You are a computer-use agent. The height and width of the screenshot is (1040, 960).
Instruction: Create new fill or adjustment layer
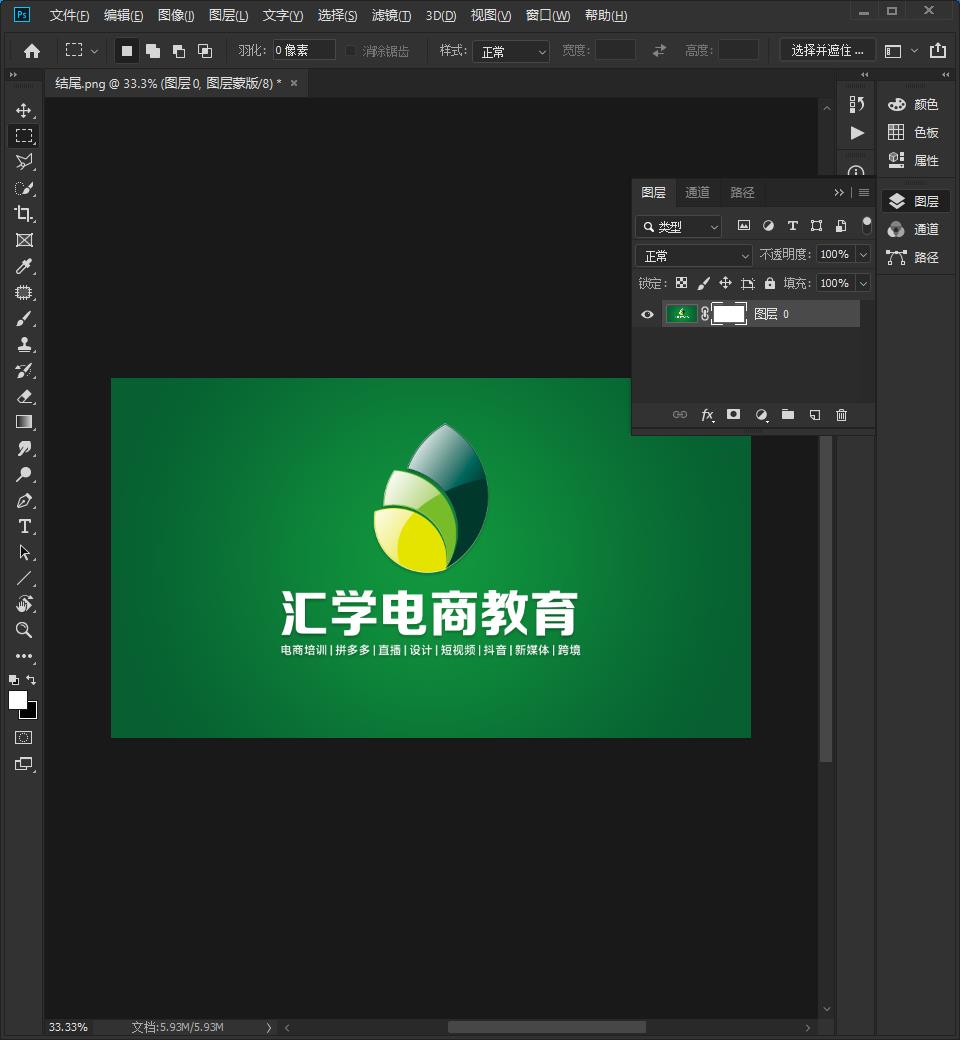pos(761,415)
